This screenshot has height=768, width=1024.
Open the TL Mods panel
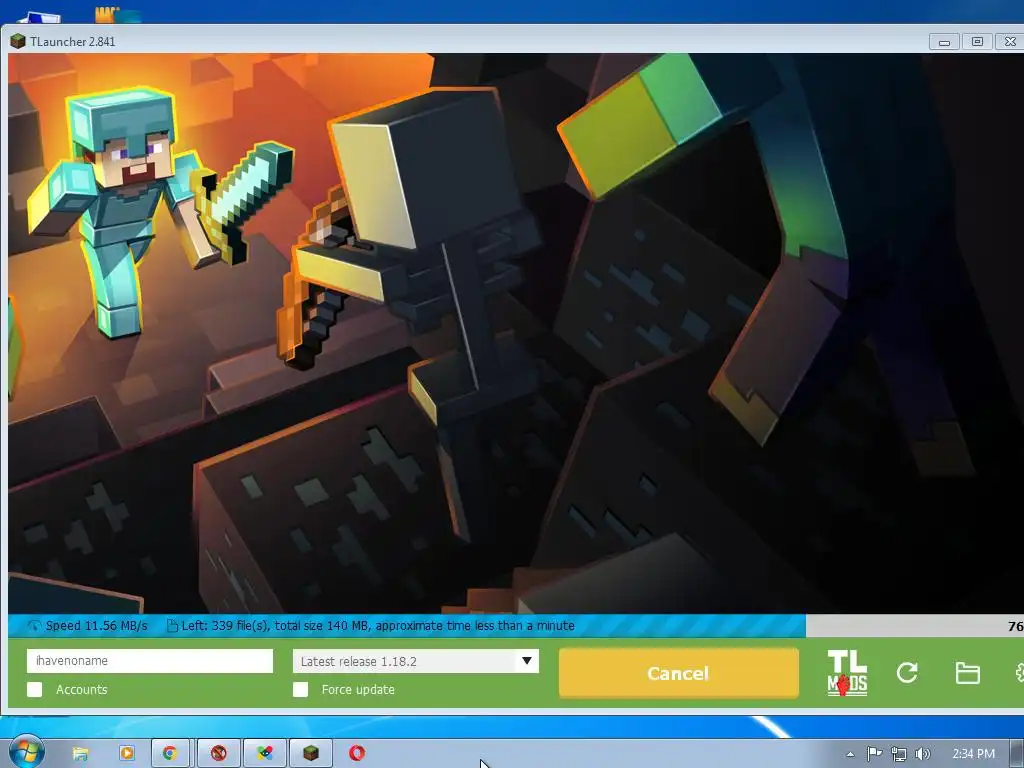(847, 673)
